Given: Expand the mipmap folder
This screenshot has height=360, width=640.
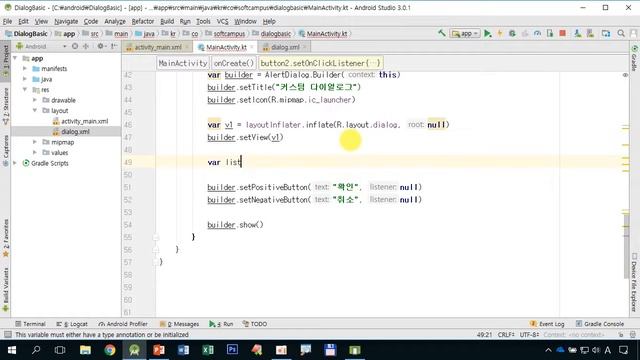Looking at the screenshot, I should tap(35, 142).
